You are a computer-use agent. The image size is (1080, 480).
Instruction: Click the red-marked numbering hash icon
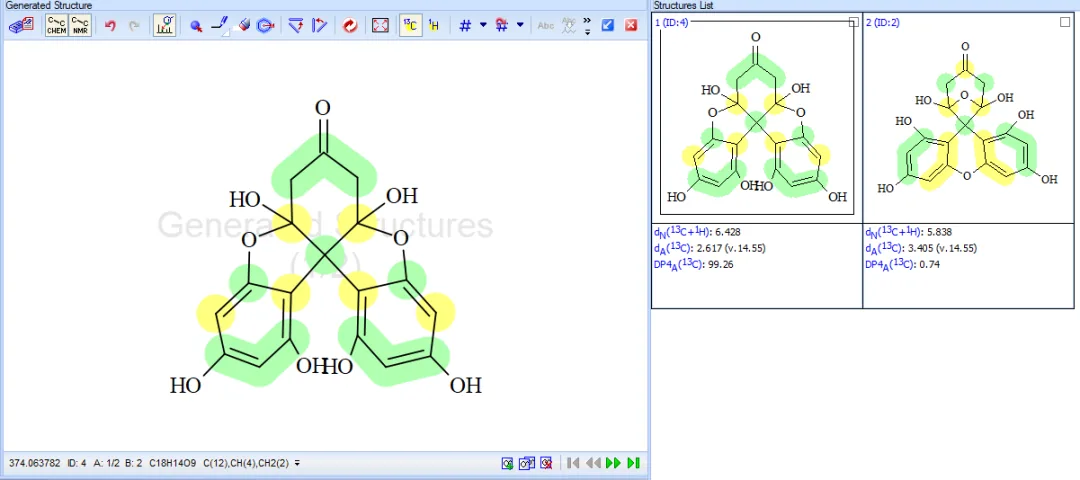(x=502, y=25)
